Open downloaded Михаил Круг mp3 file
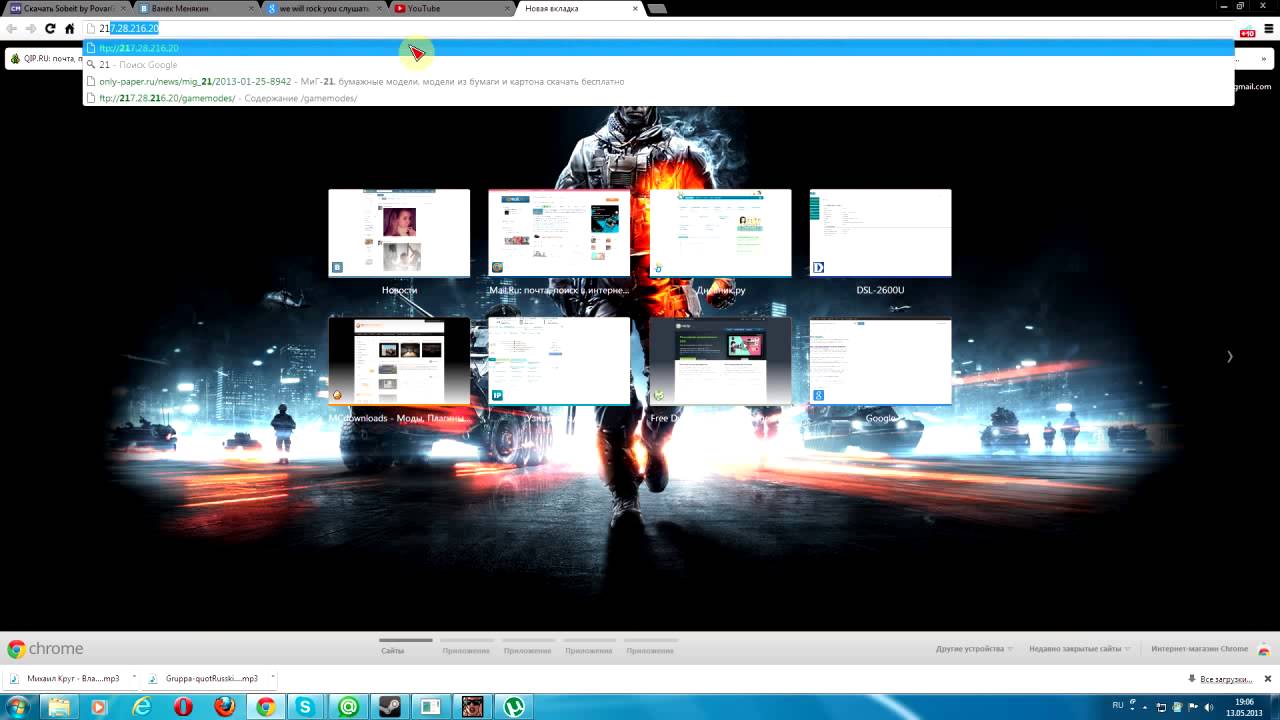 [x=66, y=678]
